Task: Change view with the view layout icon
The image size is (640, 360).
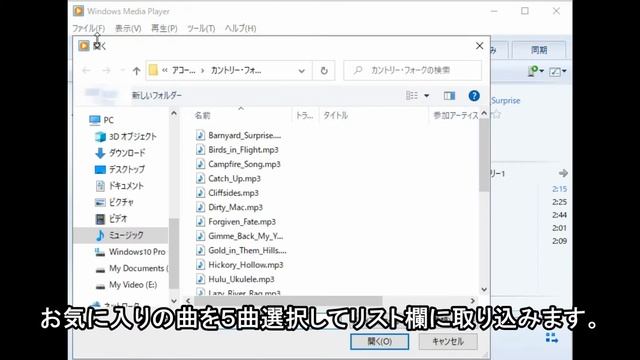Action: point(412,96)
